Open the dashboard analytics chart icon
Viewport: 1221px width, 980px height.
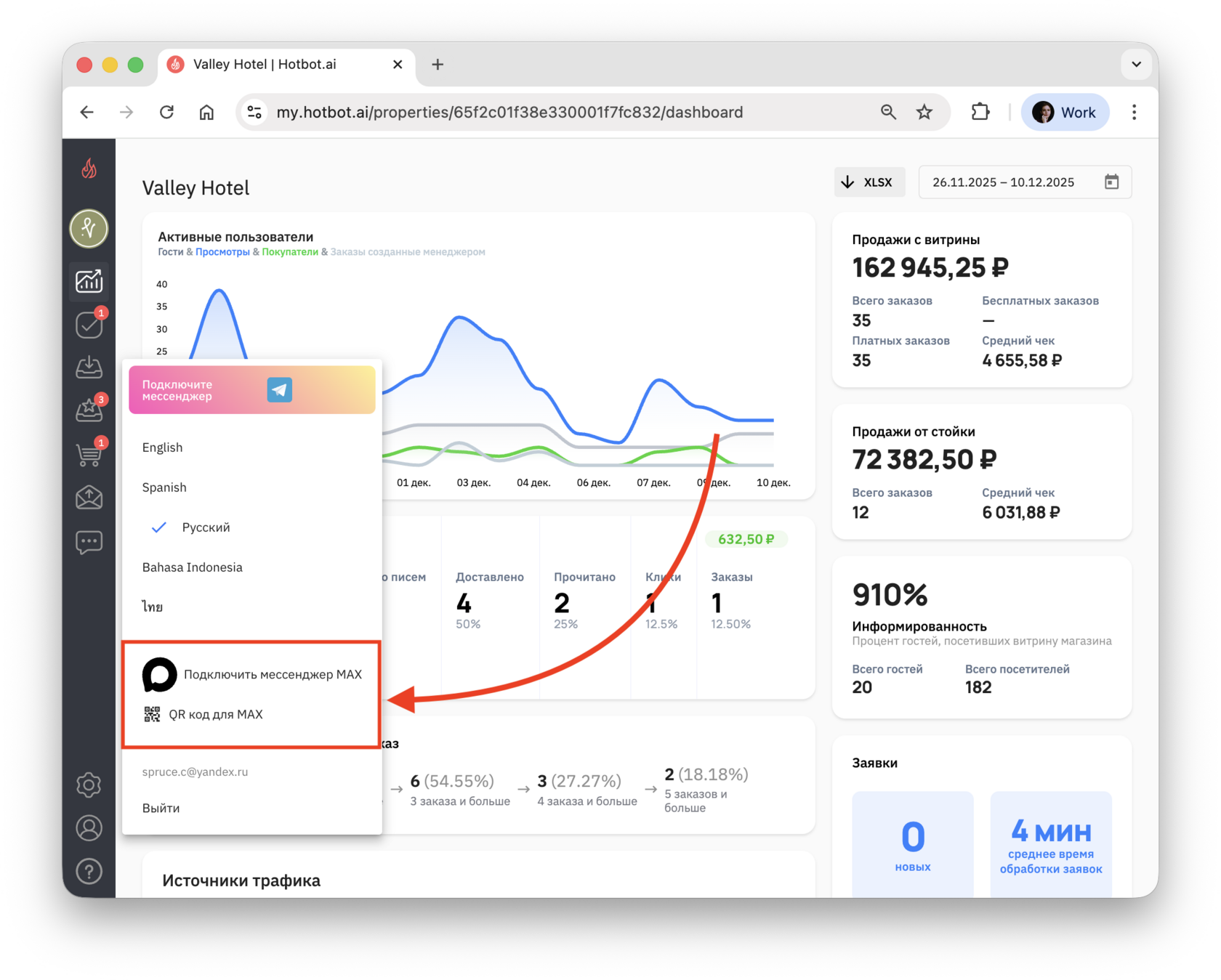pos(89,280)
